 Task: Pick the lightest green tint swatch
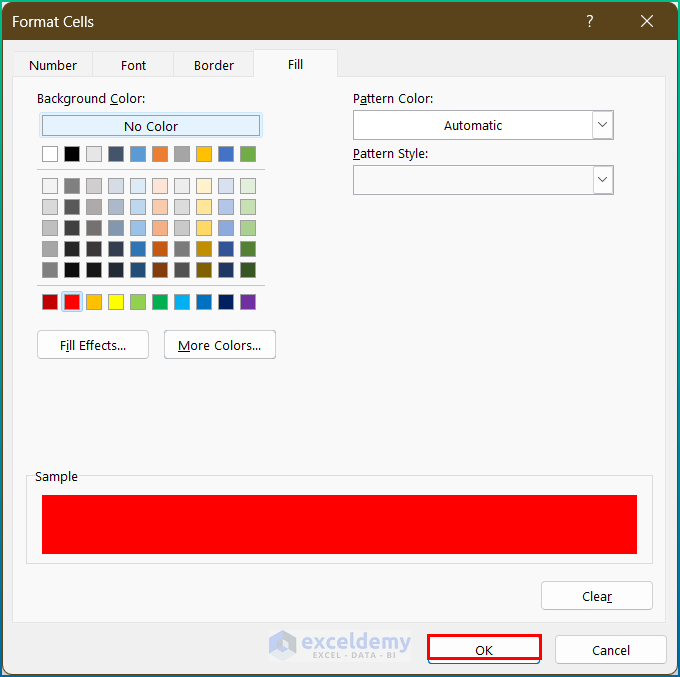pyautogui.click(x=248, y=186)
